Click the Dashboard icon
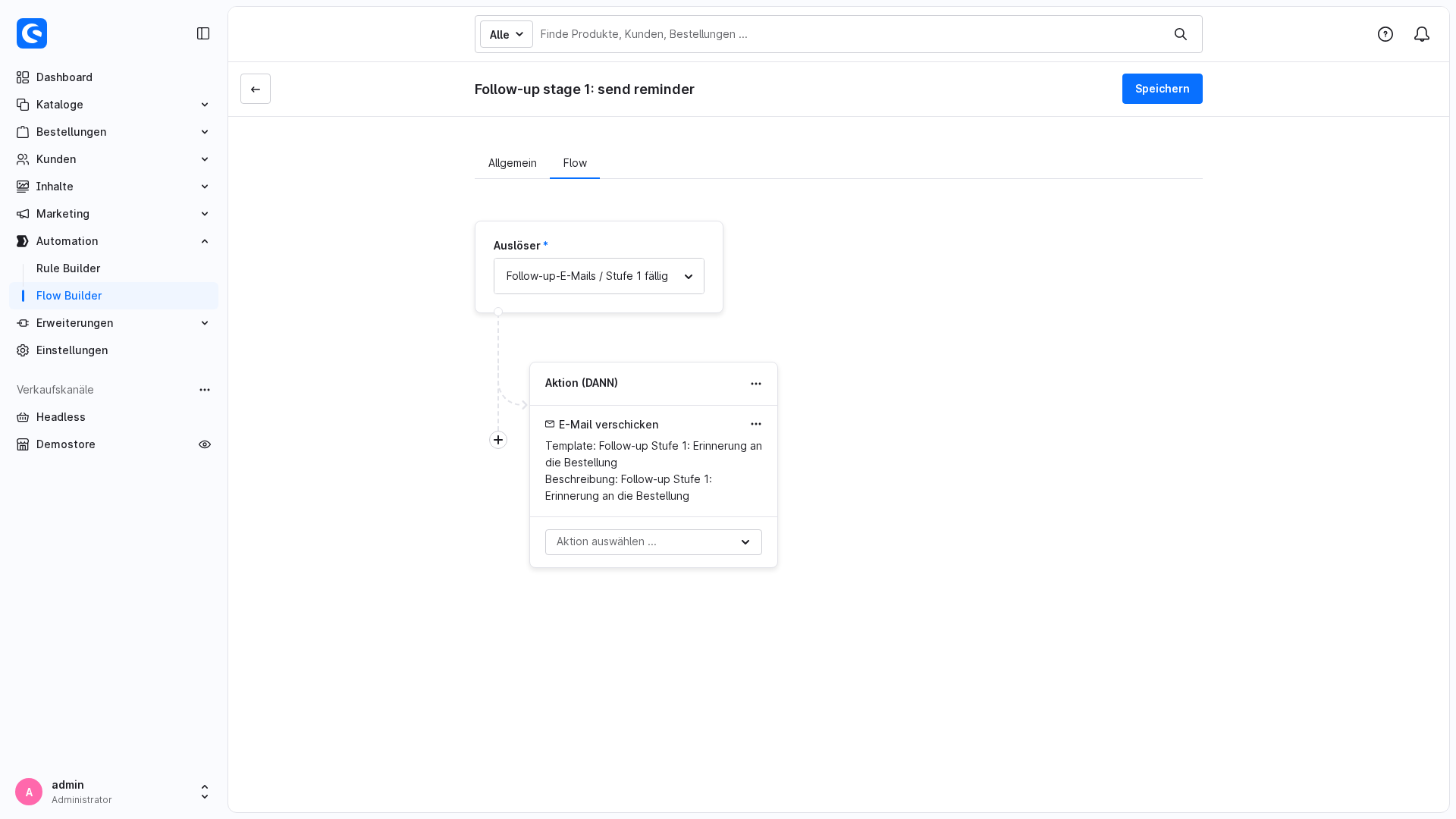 pos(23,77)
